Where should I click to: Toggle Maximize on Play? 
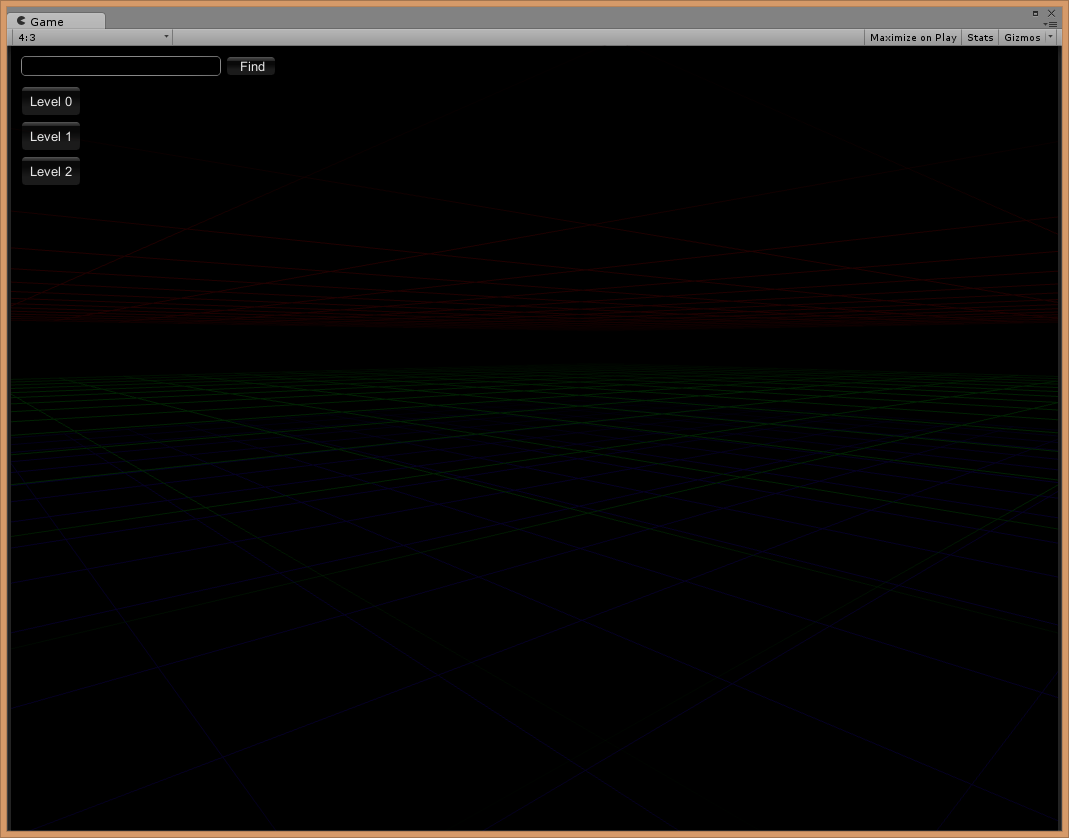[x=912, y=37]
